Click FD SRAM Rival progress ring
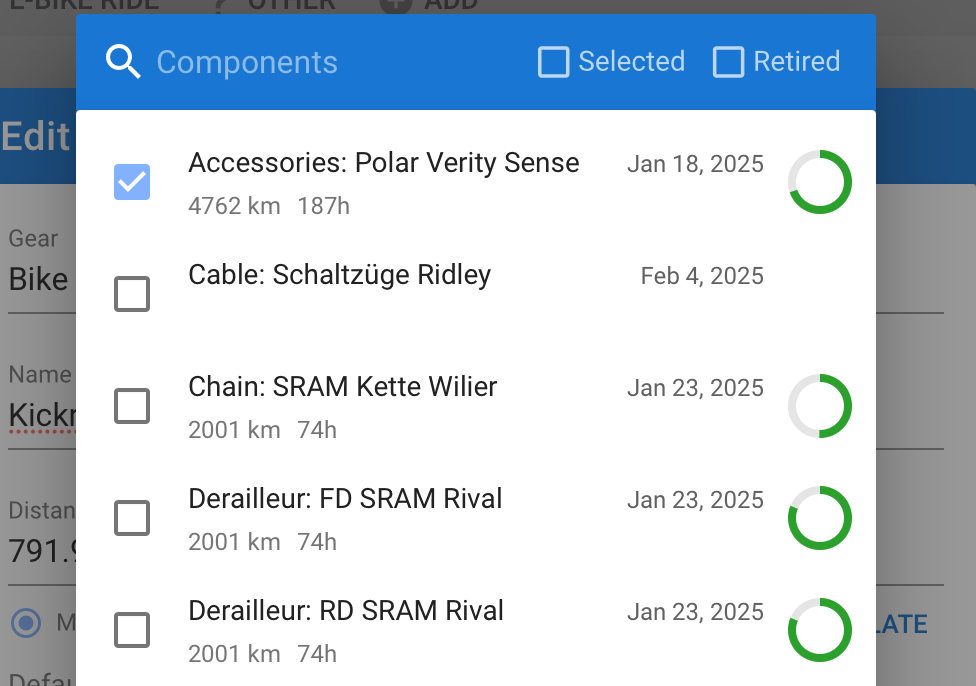This screenshot has width=976, height=686. (x=820, y=518)
